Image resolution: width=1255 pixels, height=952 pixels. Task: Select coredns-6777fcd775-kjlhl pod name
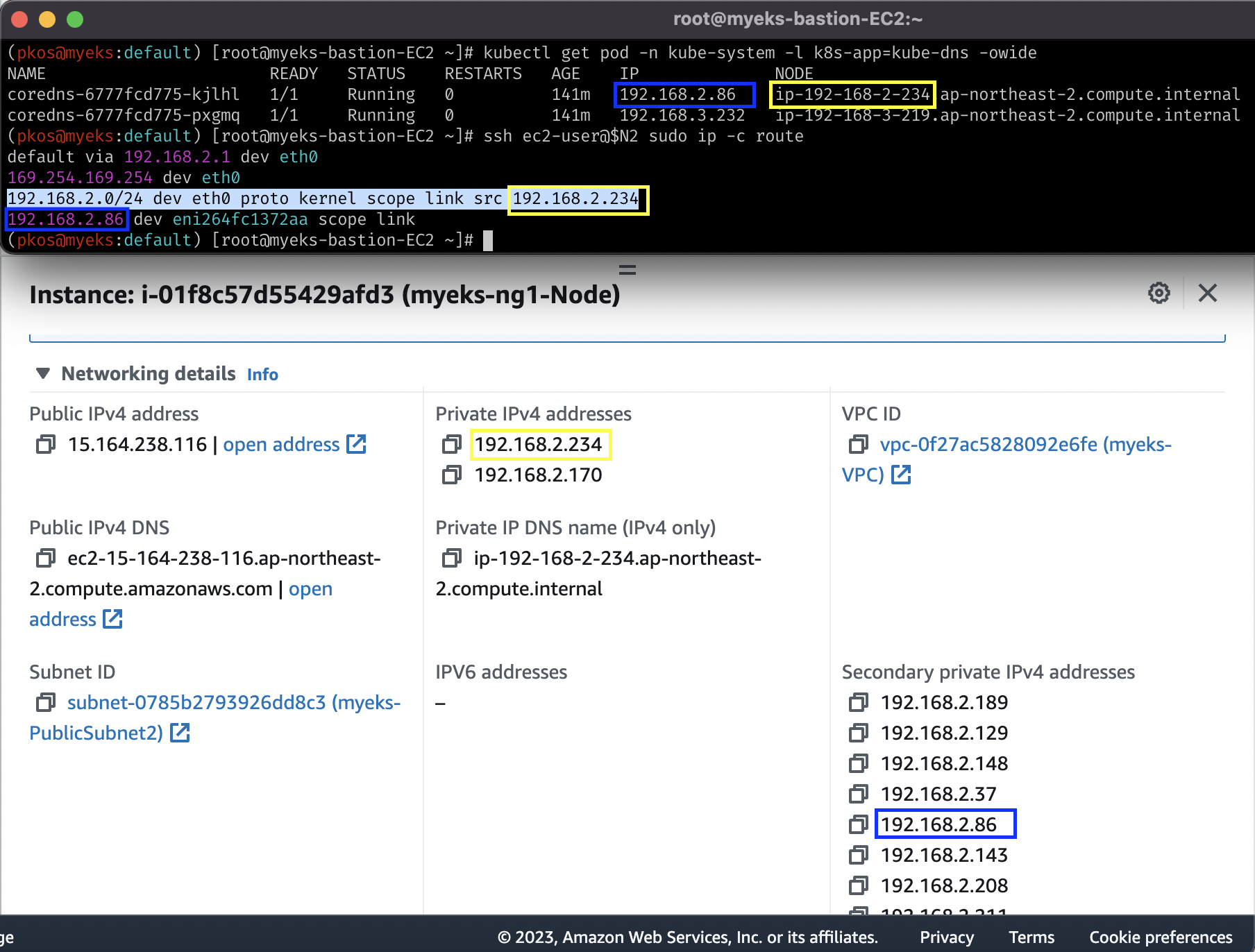124,94
